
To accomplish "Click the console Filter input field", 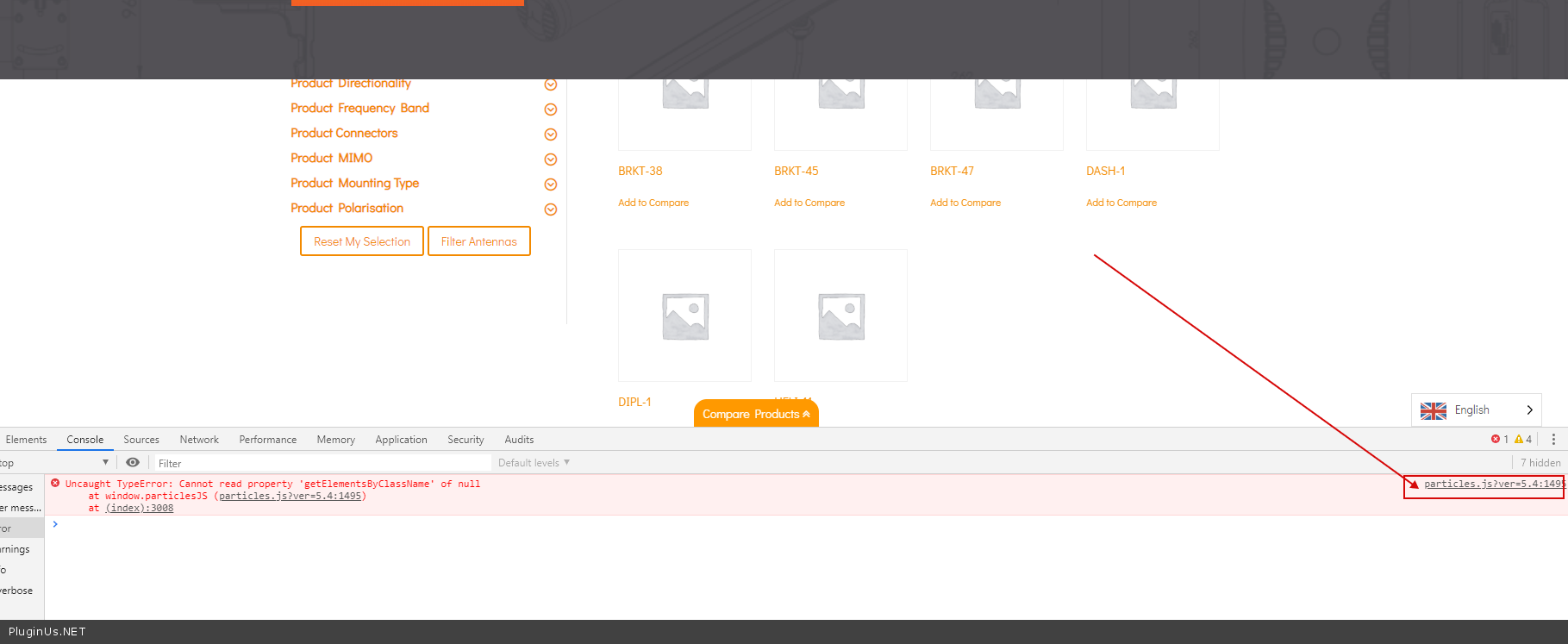I will (x=319, y=463).
